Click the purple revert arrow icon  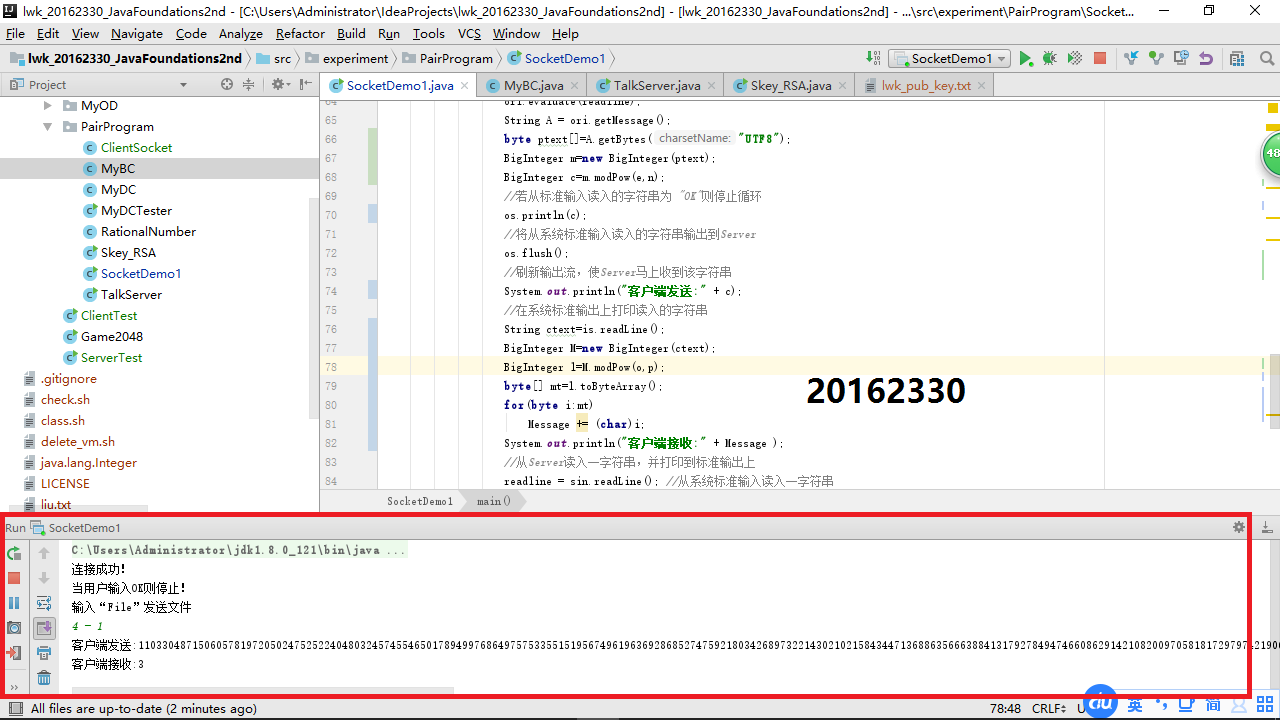coord(1206,59)
